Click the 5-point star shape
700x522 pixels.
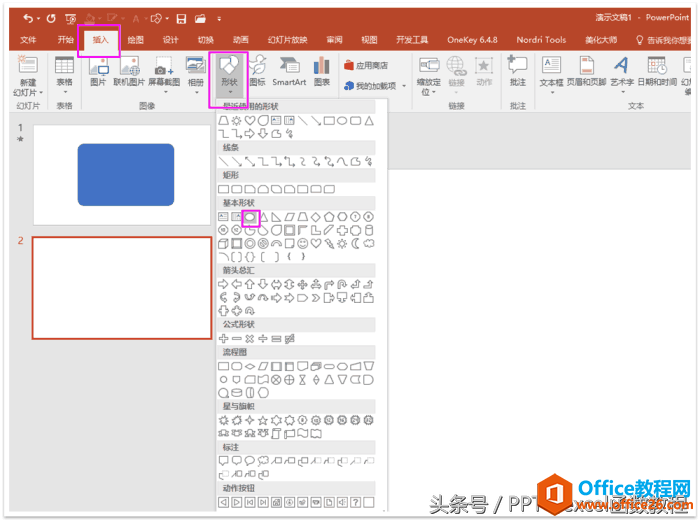263,420
